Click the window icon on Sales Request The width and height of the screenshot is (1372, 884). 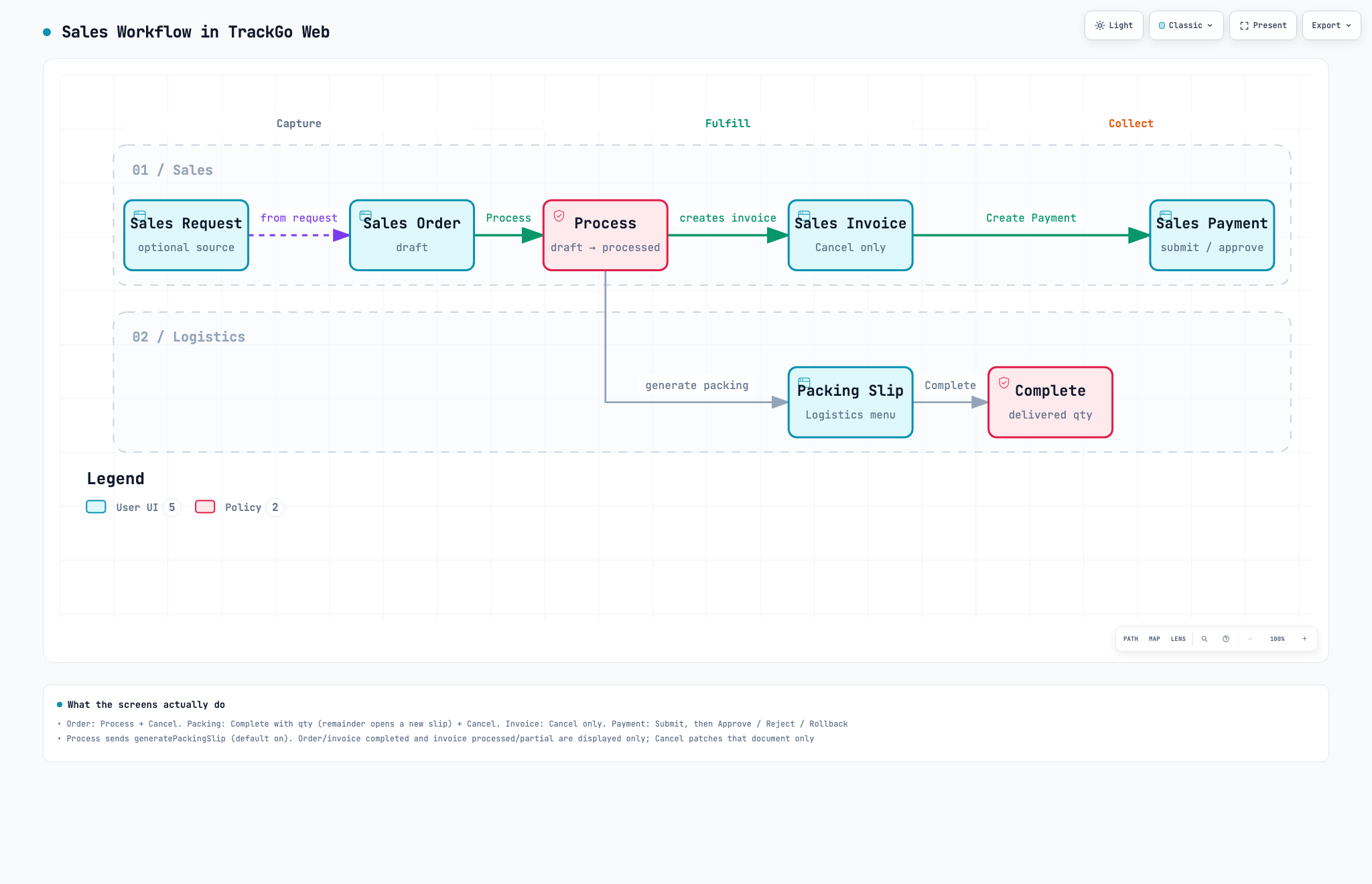(x=140, y=216)
